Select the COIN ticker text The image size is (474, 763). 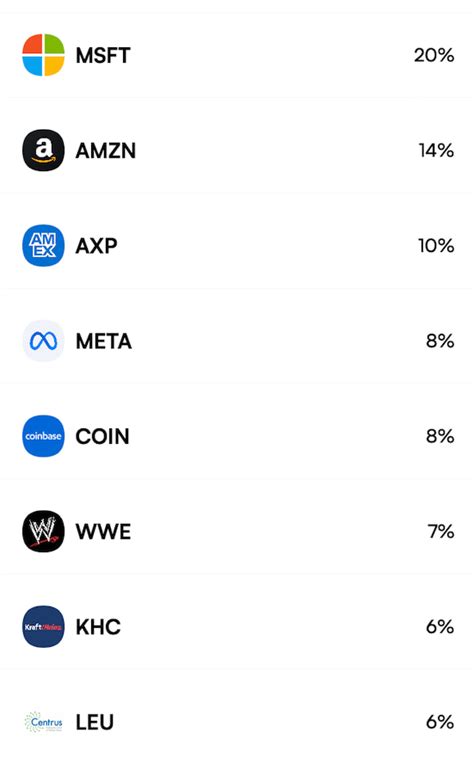click(103, 436)
